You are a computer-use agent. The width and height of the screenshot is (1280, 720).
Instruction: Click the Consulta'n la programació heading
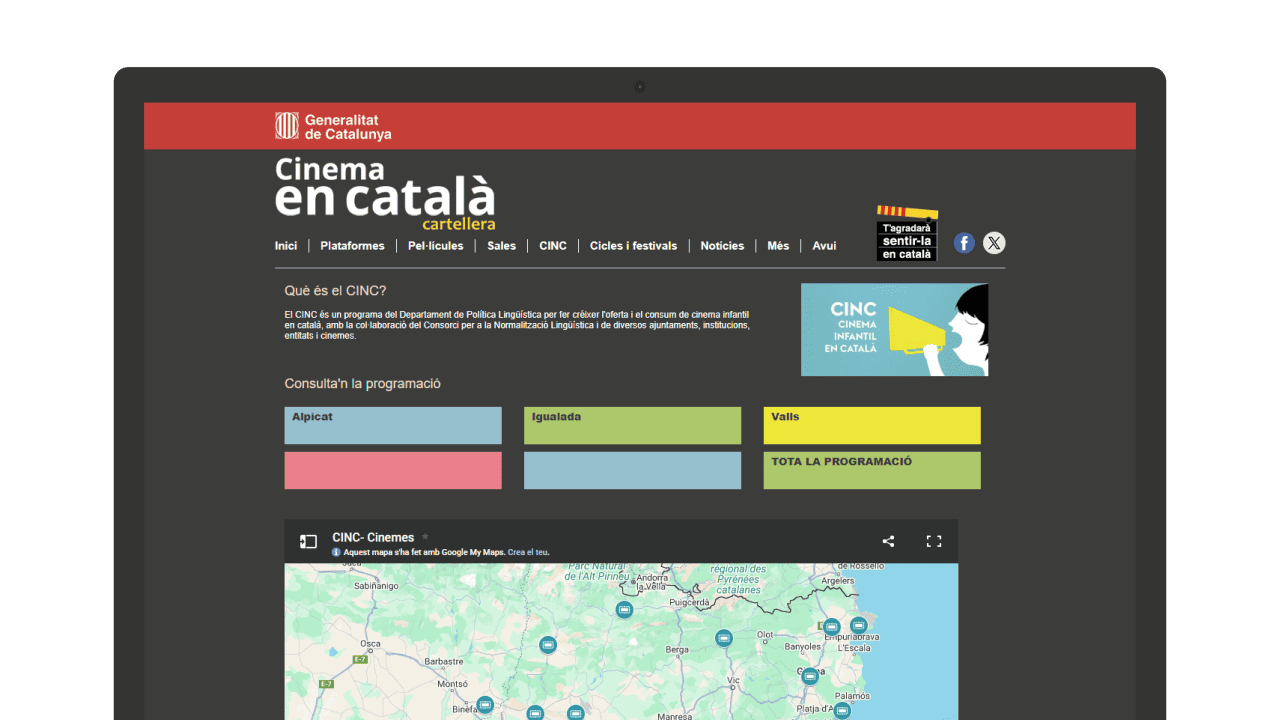click(362, 383)
